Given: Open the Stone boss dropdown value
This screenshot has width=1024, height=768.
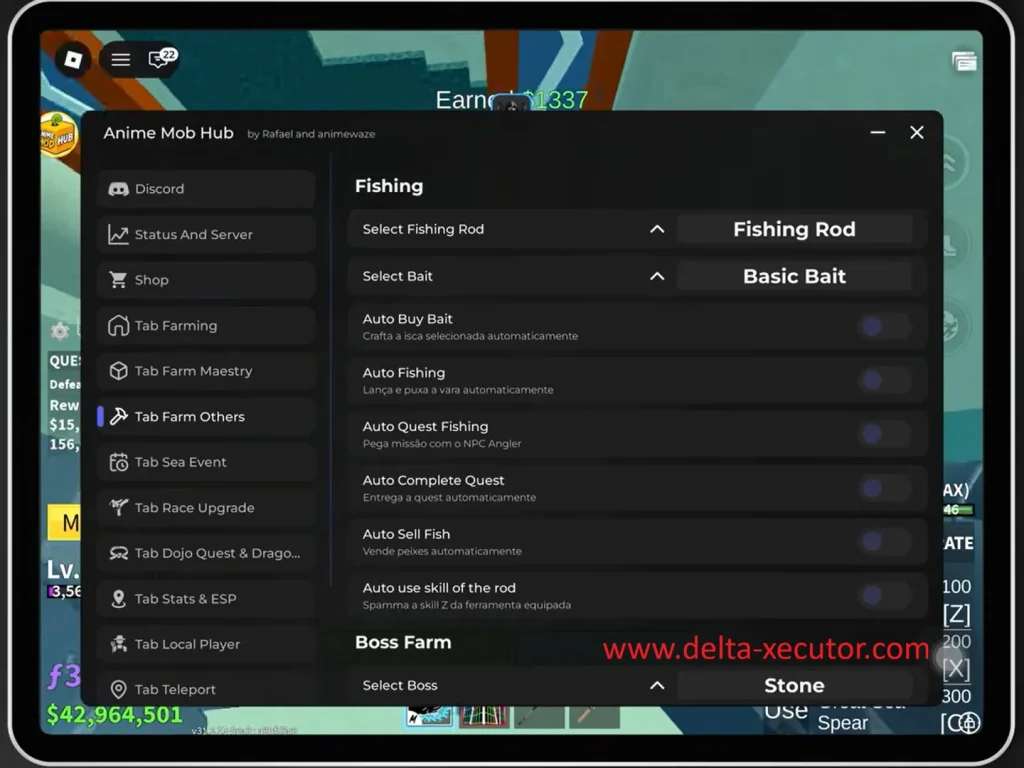Looking at the screenshot, I should coord(794,686).
